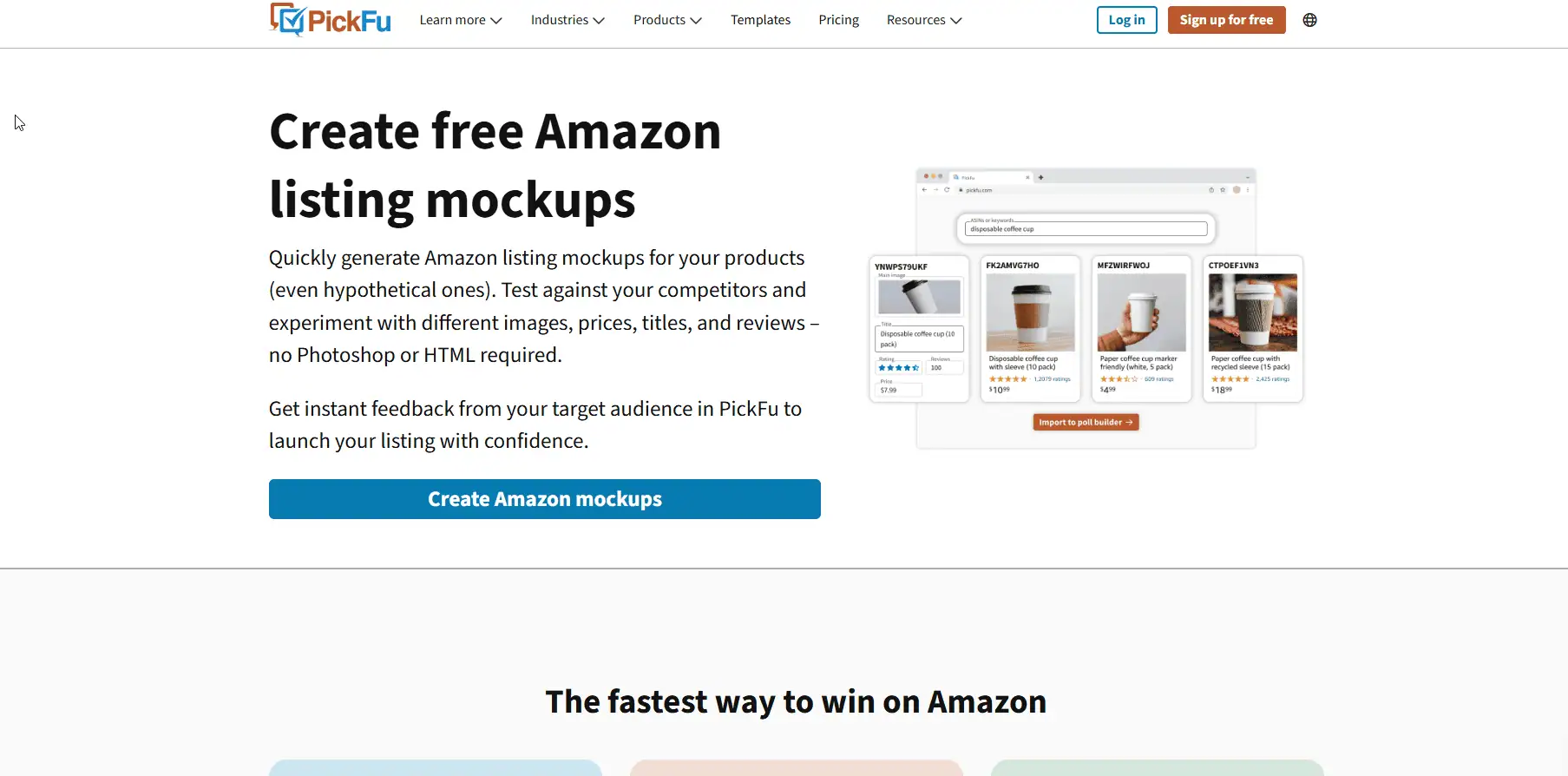
Task: Open the Pricing page
Action: coord(838,20)
